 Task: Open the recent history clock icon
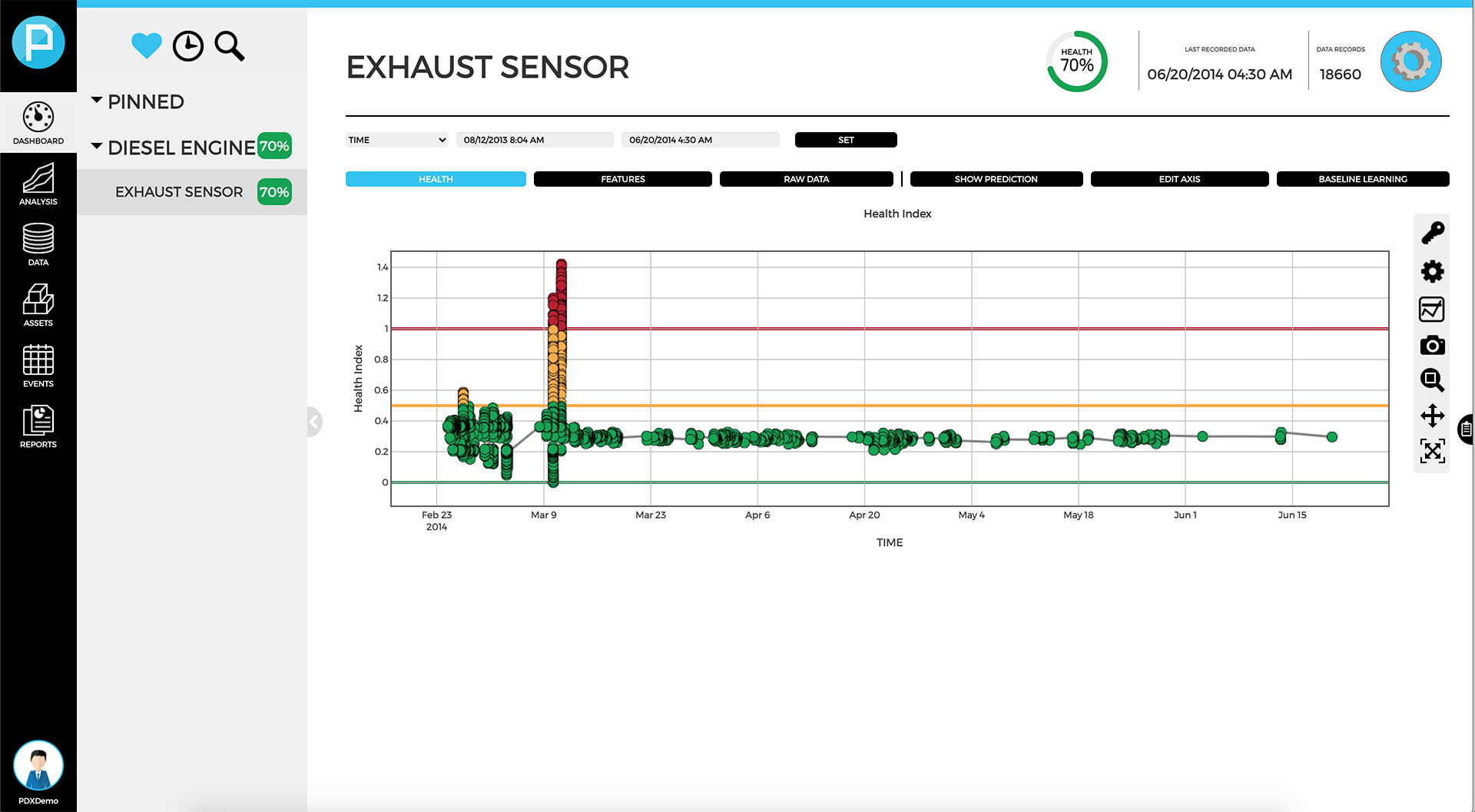187,46
